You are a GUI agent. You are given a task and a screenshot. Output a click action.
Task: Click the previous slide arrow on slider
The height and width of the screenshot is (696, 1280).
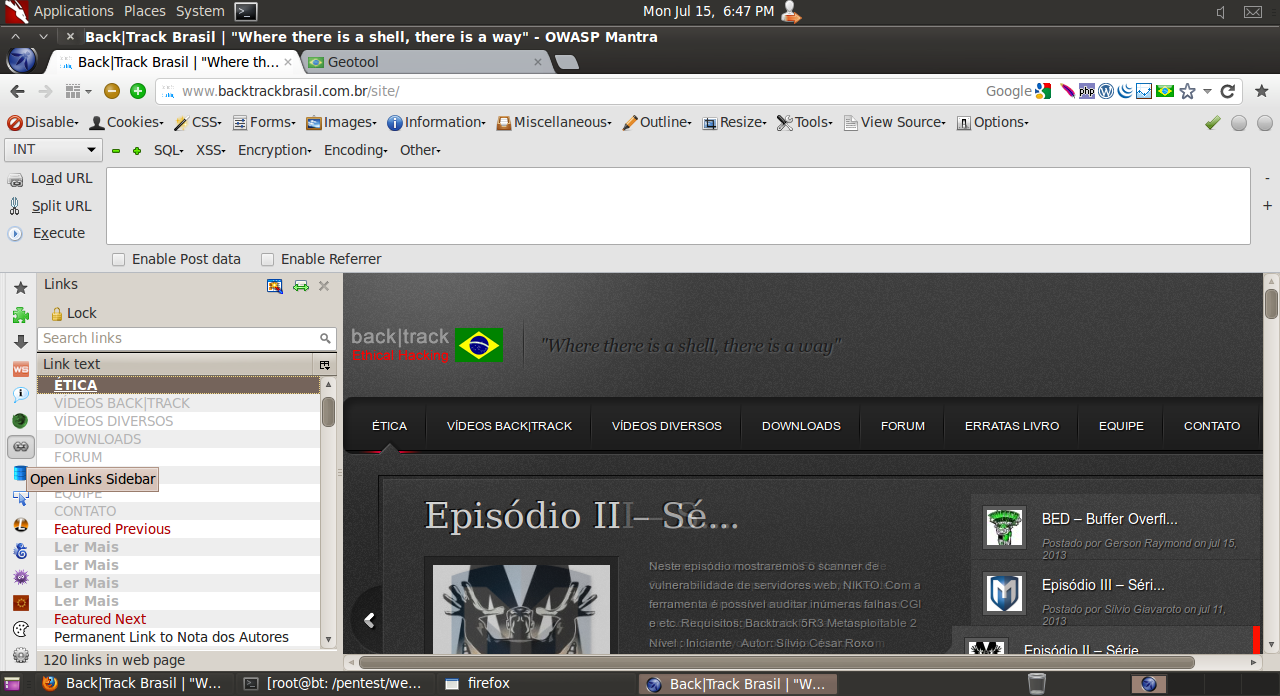[369, 620]
